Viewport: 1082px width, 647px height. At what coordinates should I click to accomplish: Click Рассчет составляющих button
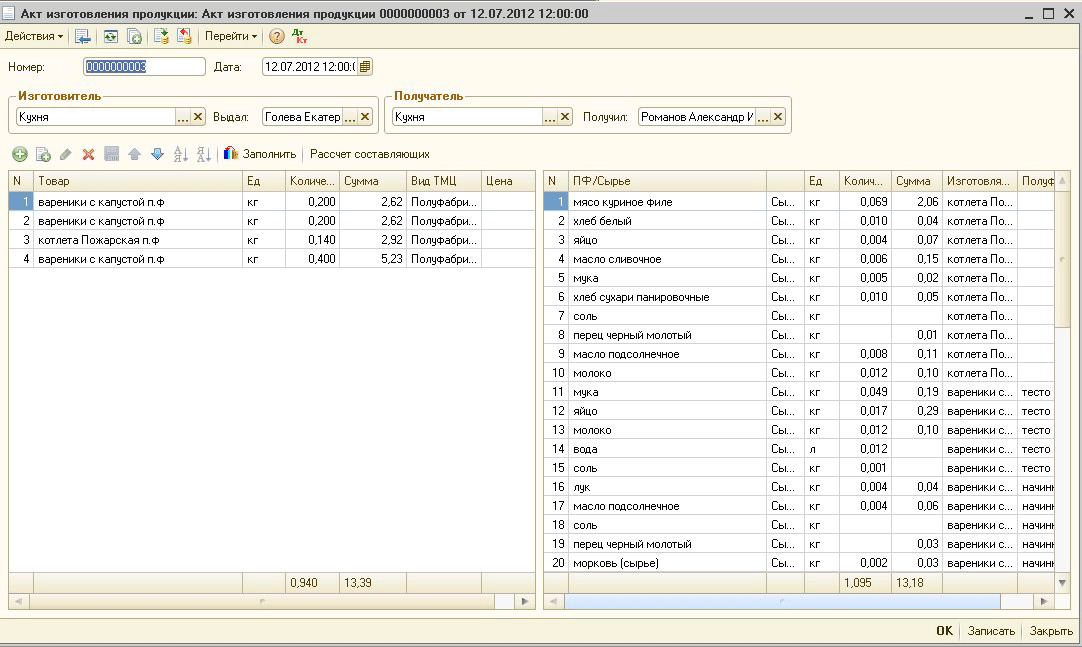click(x=370, y=154)
